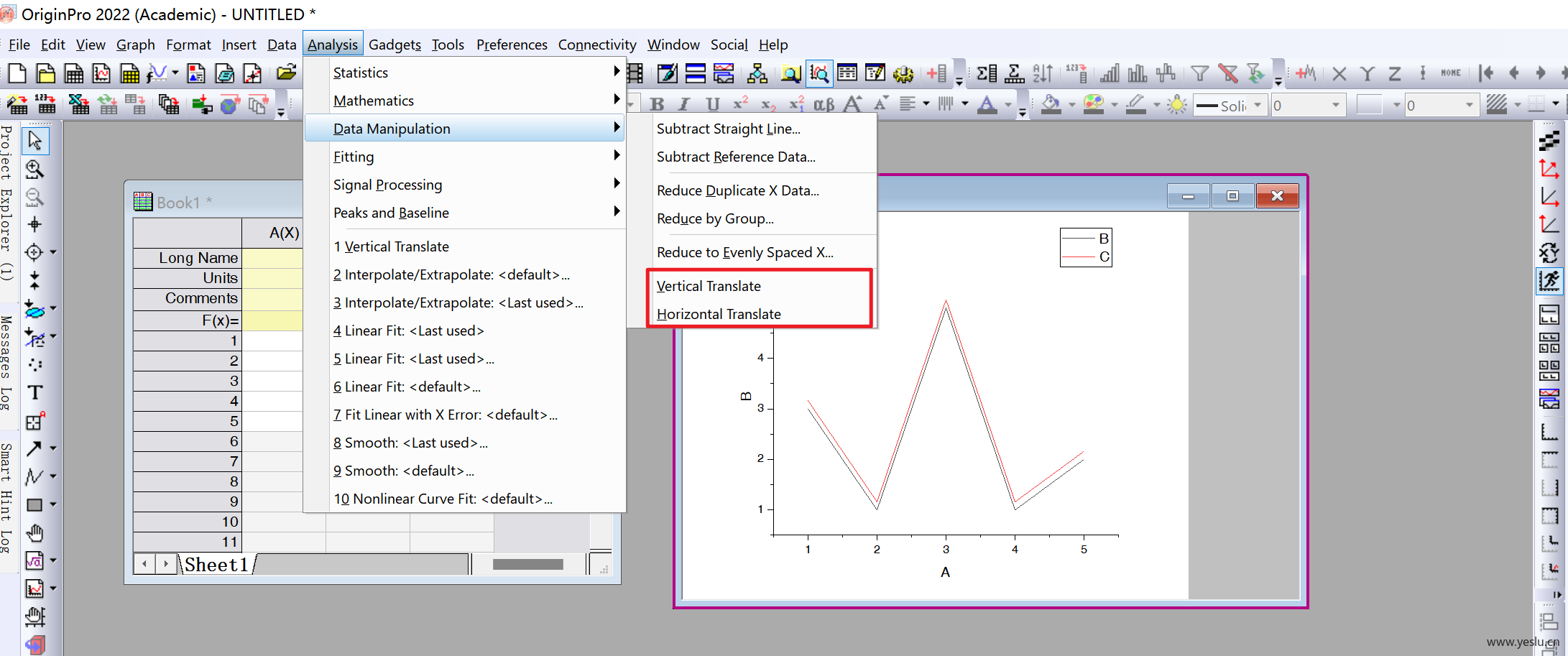1568x656 pixels.
Task: Open the line width combo box
Action: tap(1308, 106)
